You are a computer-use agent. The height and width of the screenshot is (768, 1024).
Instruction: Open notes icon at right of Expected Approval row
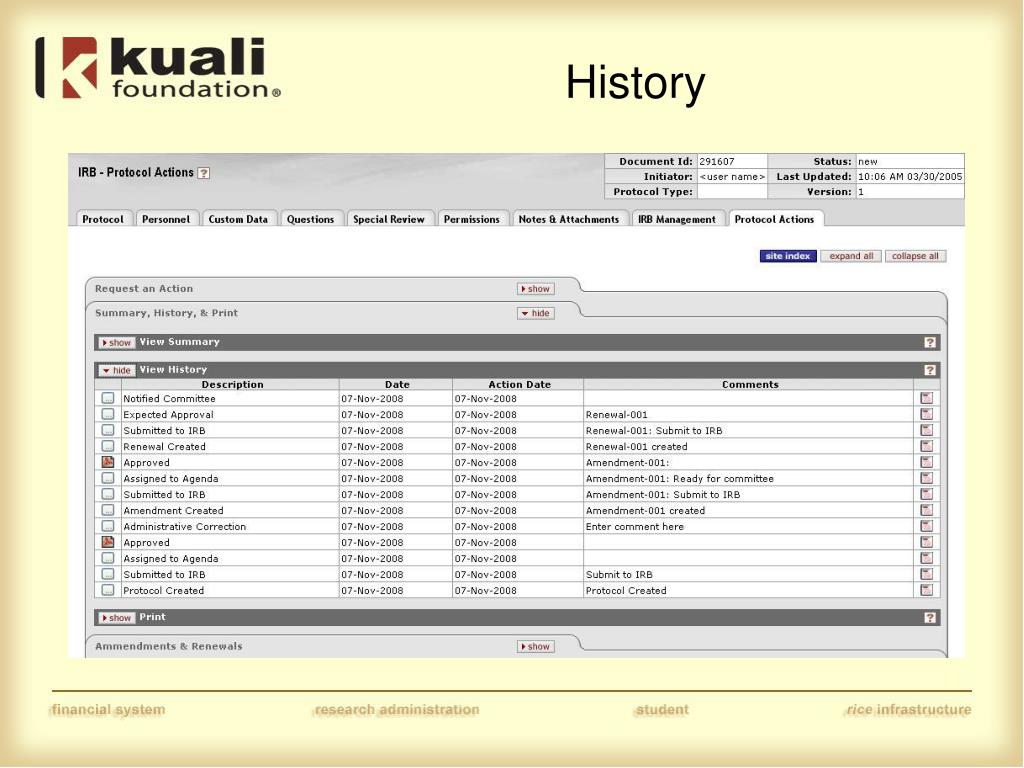(926, 414)
